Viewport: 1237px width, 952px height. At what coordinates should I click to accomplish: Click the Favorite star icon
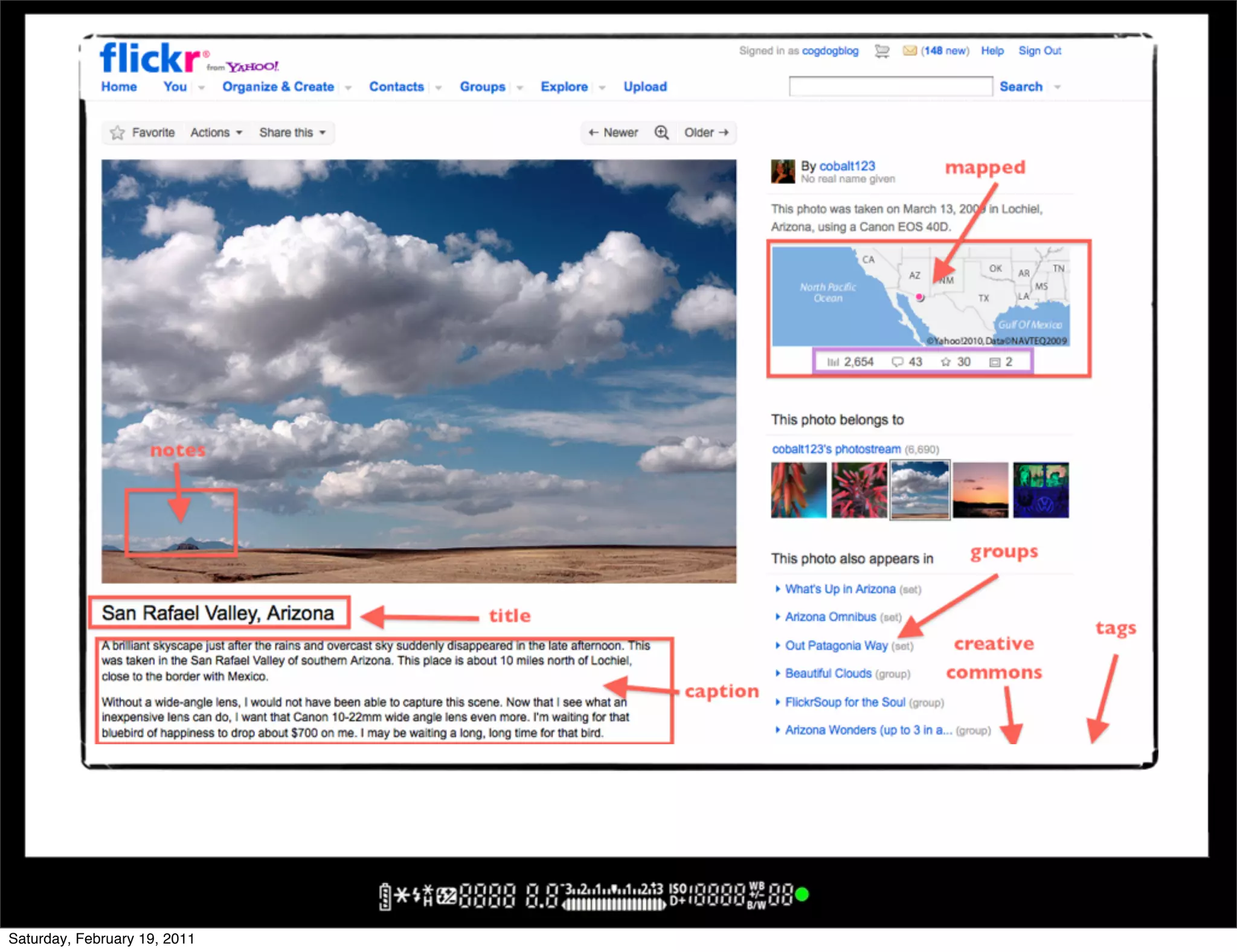point(117,132)
